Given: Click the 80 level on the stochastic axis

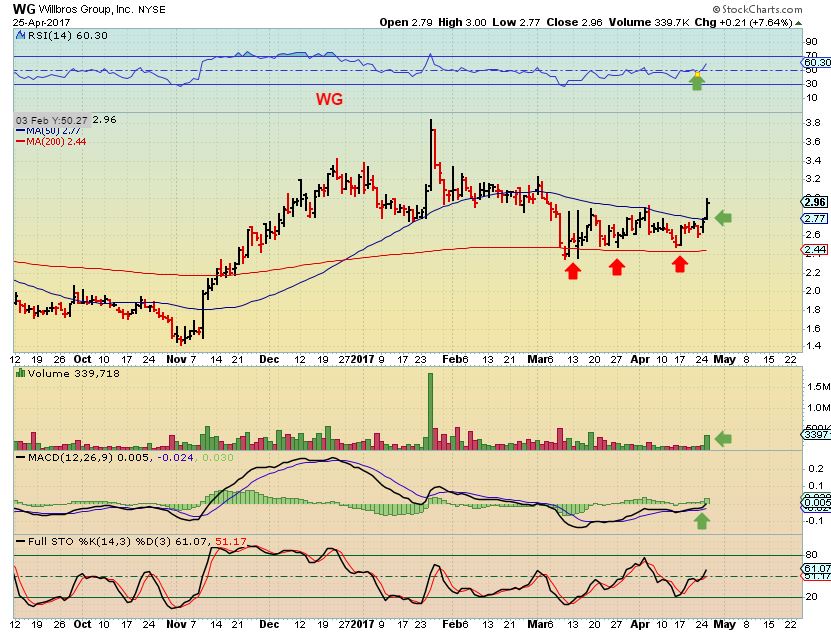Looking at the screenshot, I should pos(811,555).
